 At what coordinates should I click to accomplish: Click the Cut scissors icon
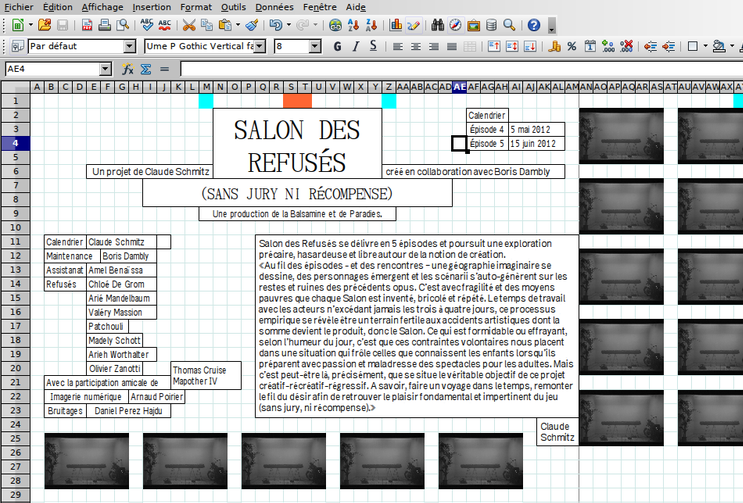188,25
